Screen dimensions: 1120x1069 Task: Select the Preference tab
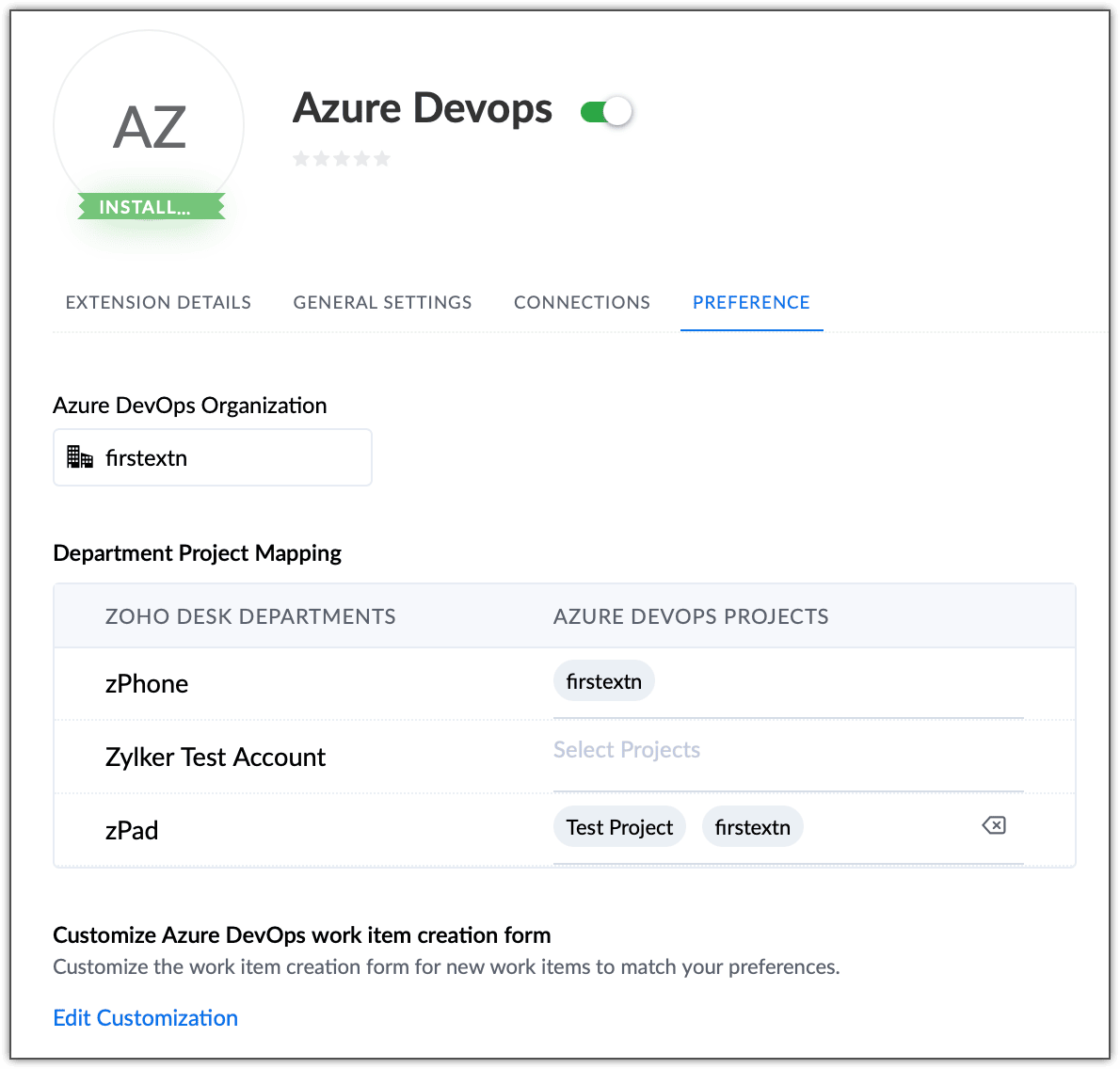(x=751, y=302)
